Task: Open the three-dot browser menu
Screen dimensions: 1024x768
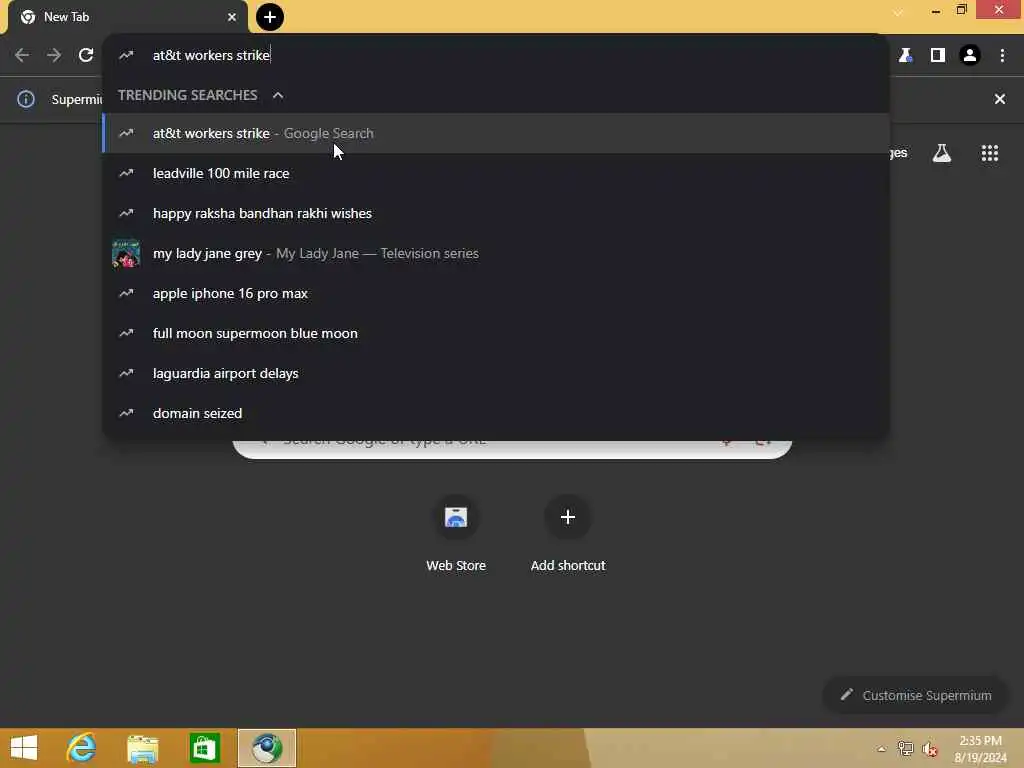Action: point(1002,56)
